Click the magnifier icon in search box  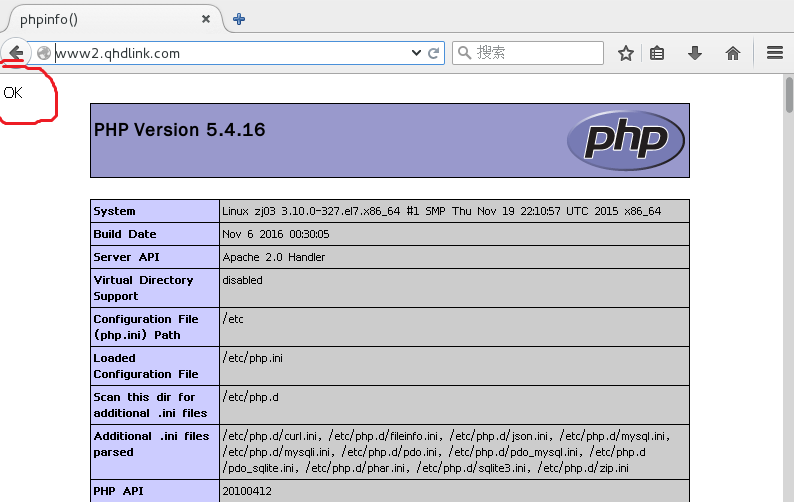point(464,53)
